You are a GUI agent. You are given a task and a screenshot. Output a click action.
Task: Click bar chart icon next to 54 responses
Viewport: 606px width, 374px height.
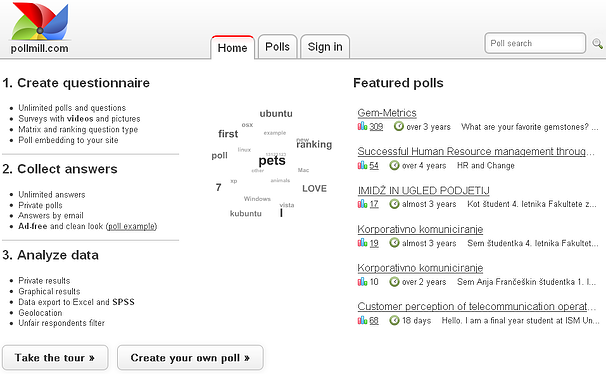pos(362,165)
